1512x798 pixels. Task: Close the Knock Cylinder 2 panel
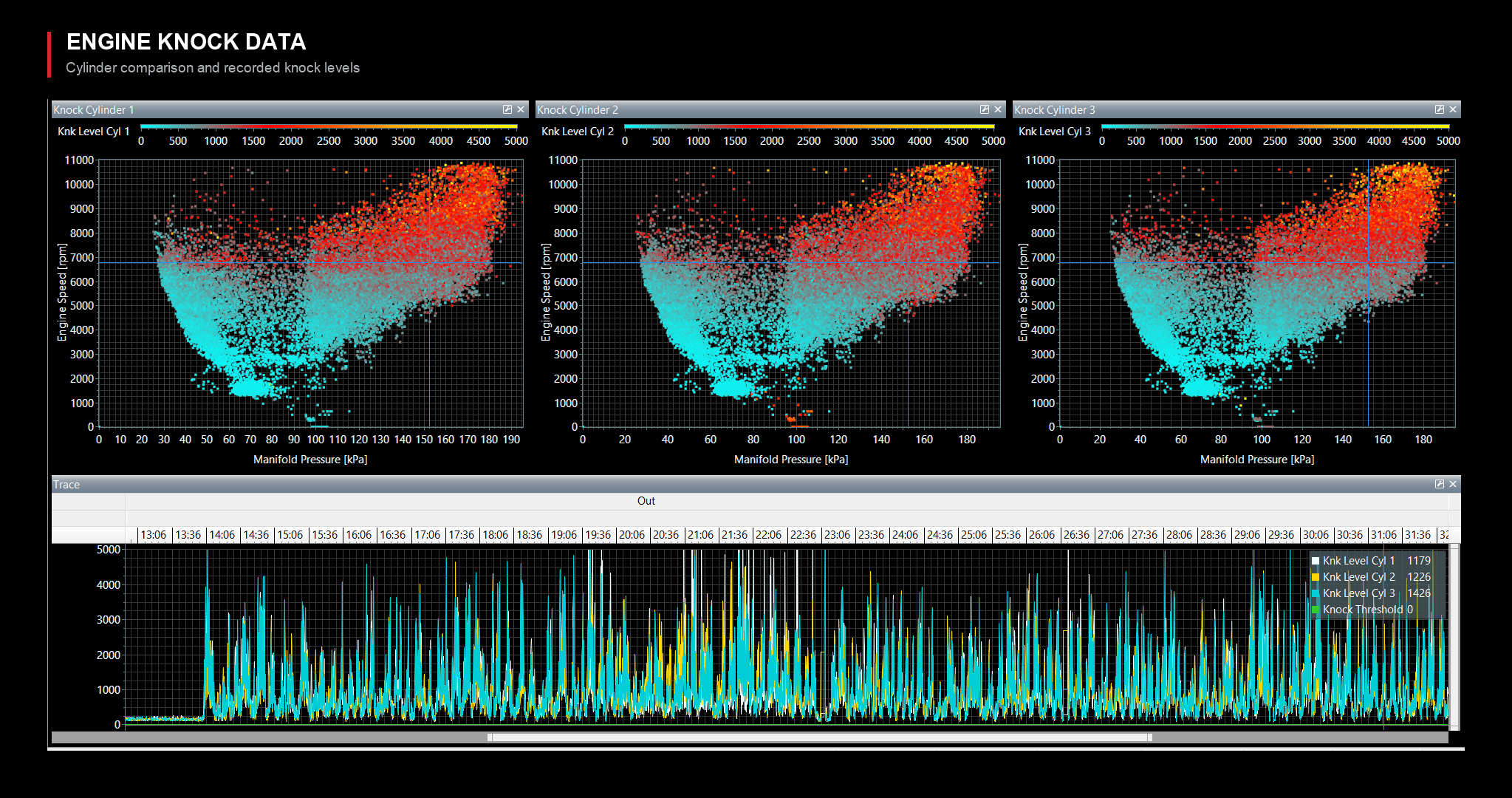(998, 109)
